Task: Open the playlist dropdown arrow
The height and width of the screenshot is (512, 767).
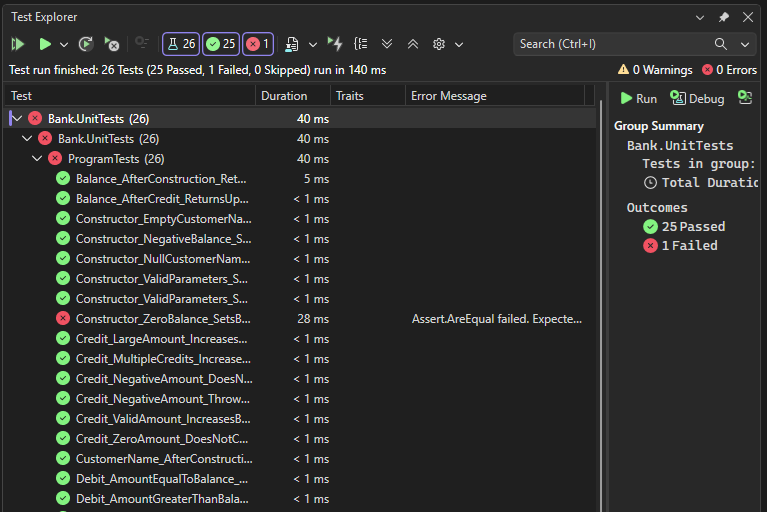Action: tap(313, 45)
